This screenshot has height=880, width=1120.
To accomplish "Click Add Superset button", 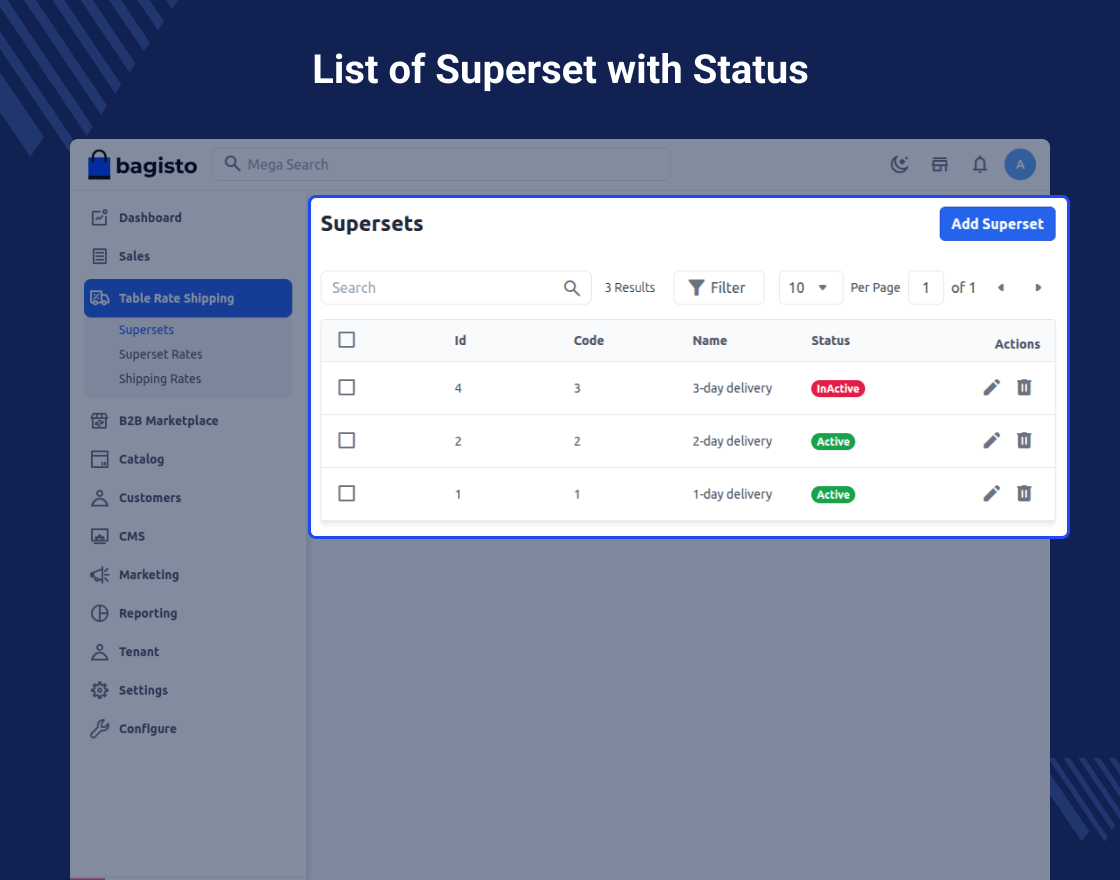I will click(997, 224).
